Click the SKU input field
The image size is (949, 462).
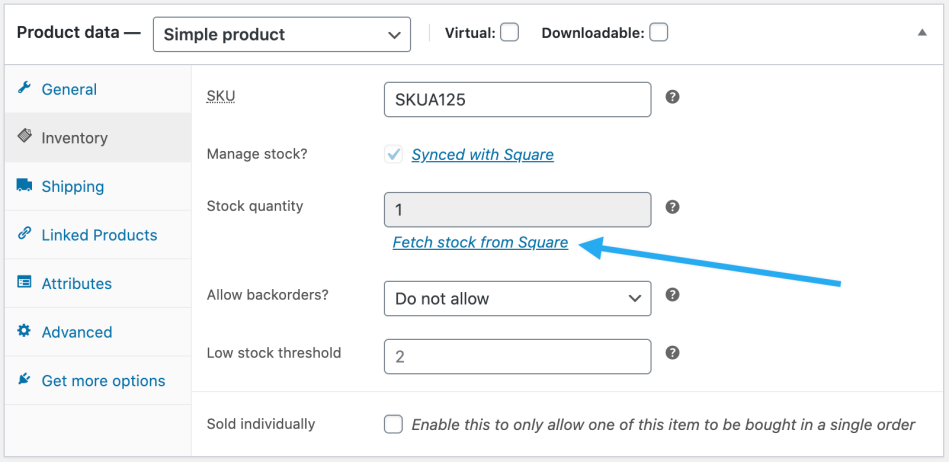click(x=517, y=99)
